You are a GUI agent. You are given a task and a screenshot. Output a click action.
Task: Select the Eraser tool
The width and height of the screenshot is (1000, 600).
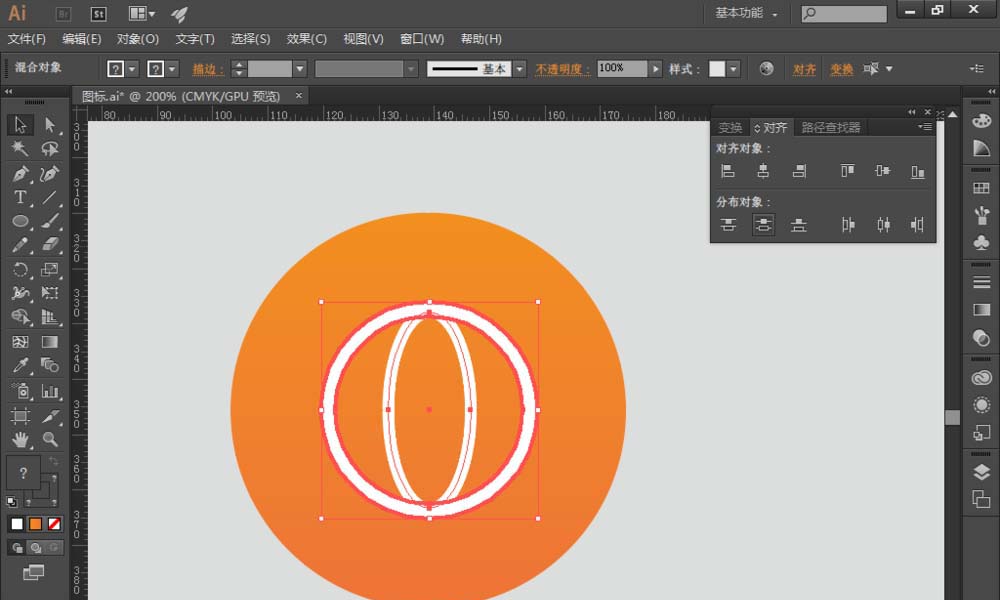coord(50,245)
